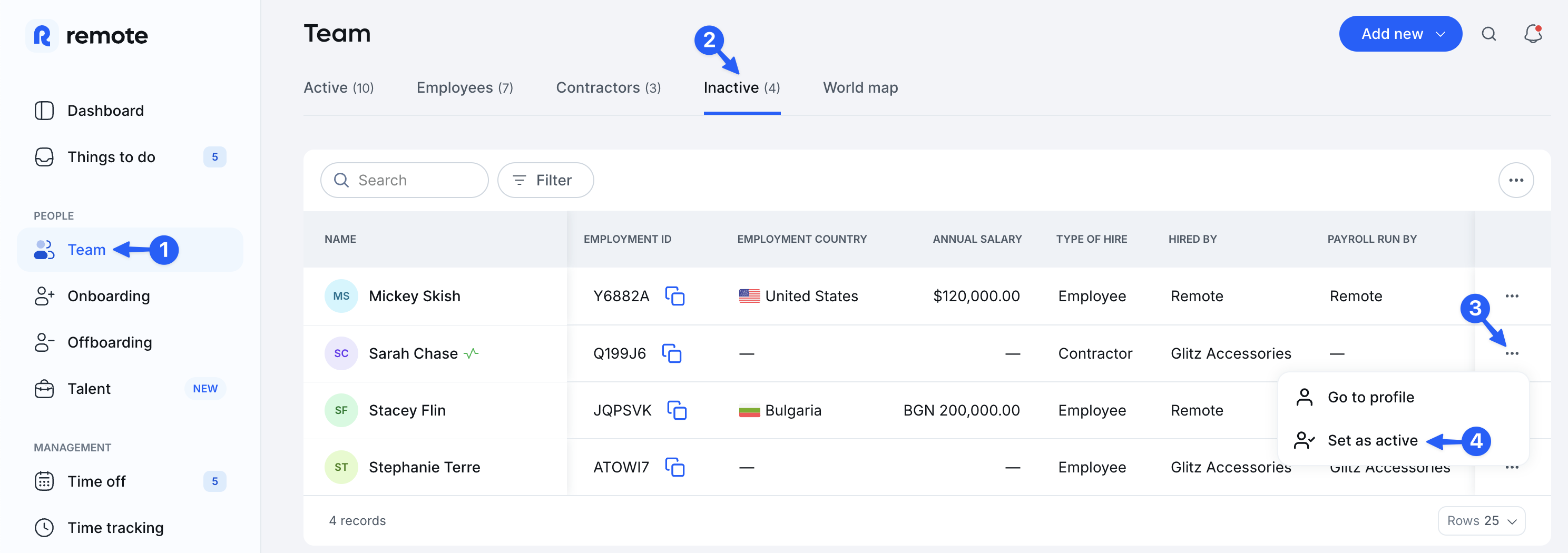1568x553 pixels.
Task: Click the SF avatar for Stacey Flin
Action: 341,410
